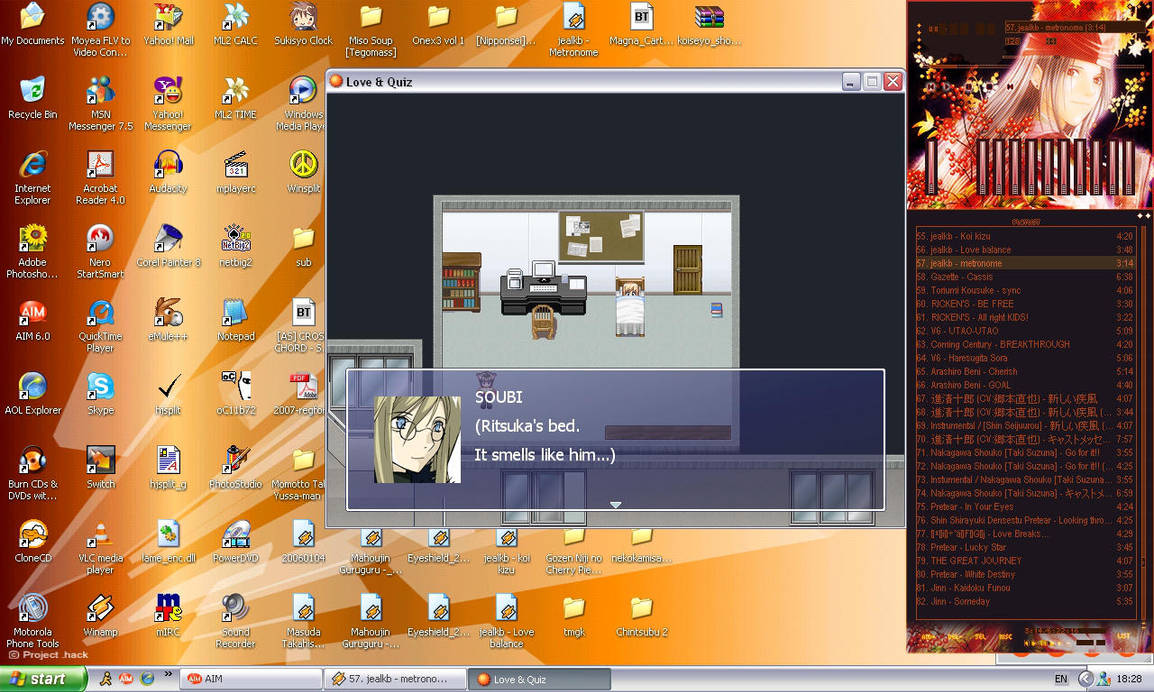Screen dimensions: 1154x692
Task: Select track 62 V6 - UTAO-UTAO
Action: coord(1024,331)
